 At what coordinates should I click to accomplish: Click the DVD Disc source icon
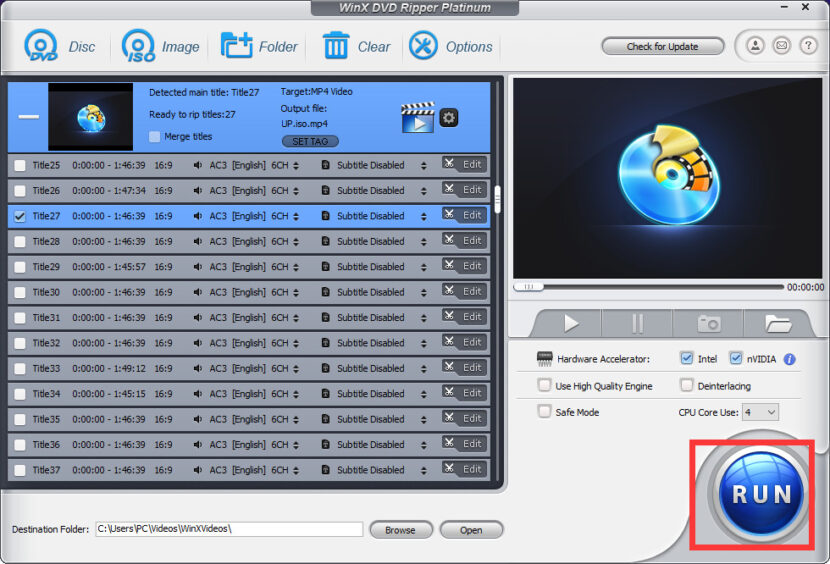click(x=43, y=46)
